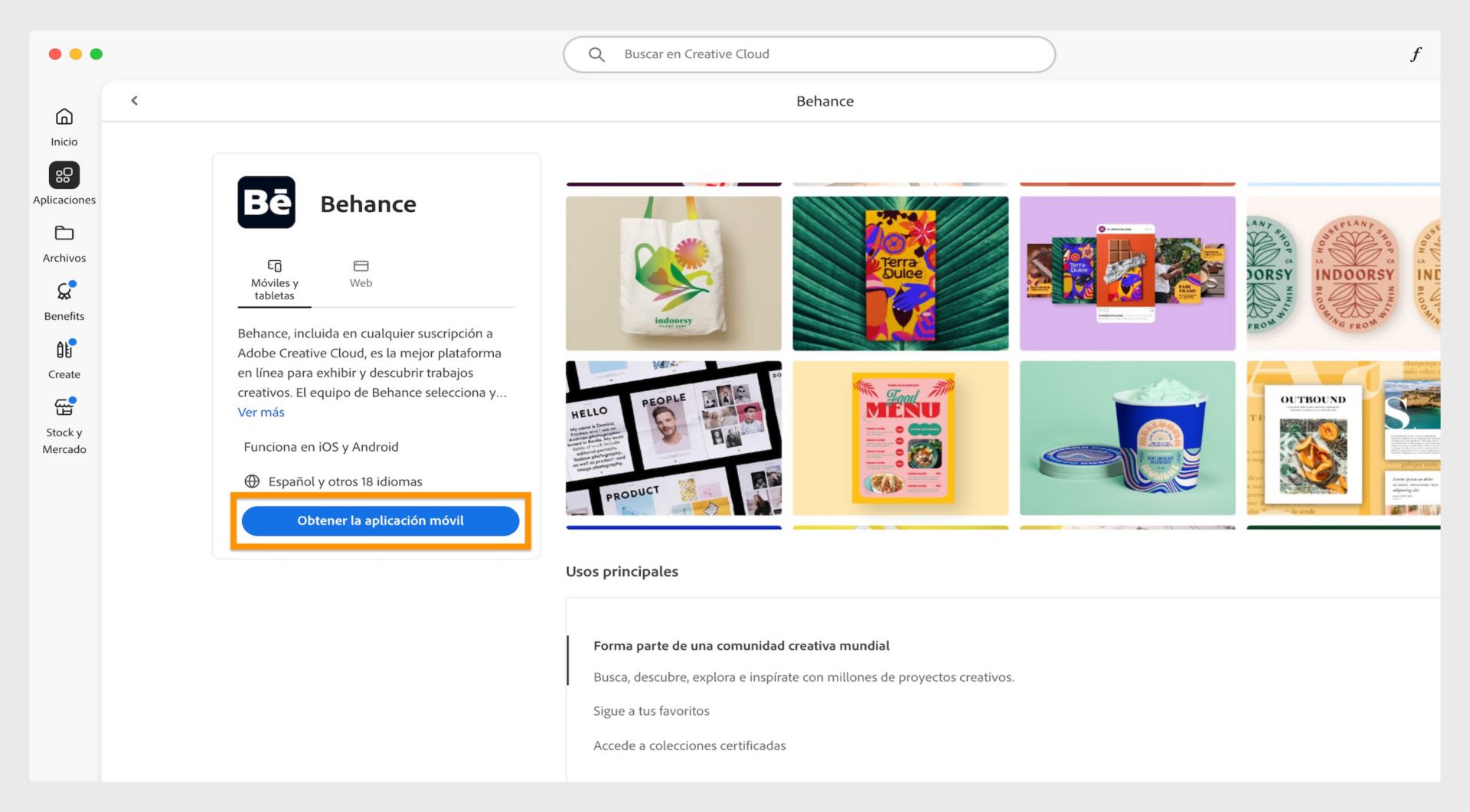Click the search magnifier icon

(596, 54)
